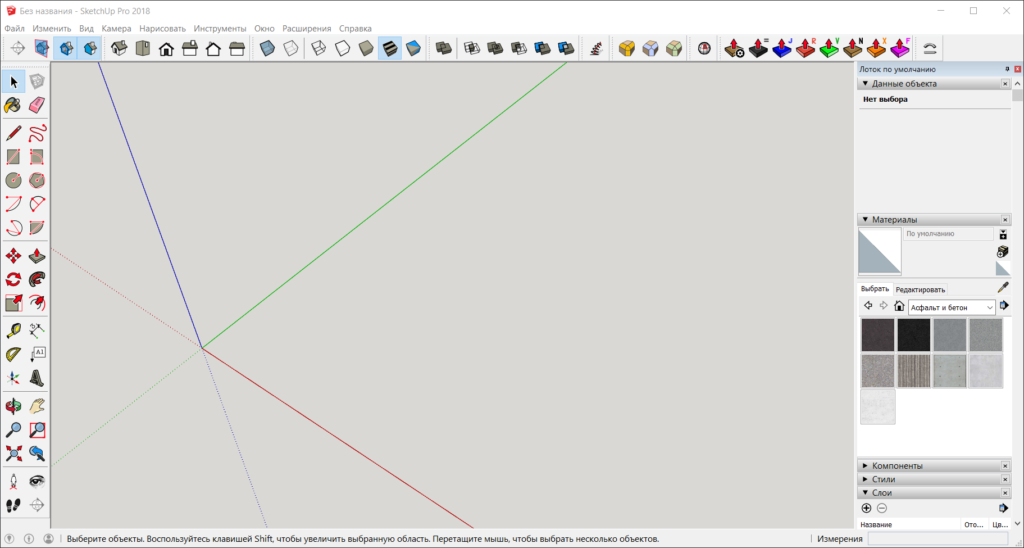Pick the eyedropper sample paint tool
The image size is (1024, 548).
point(1003,288)
